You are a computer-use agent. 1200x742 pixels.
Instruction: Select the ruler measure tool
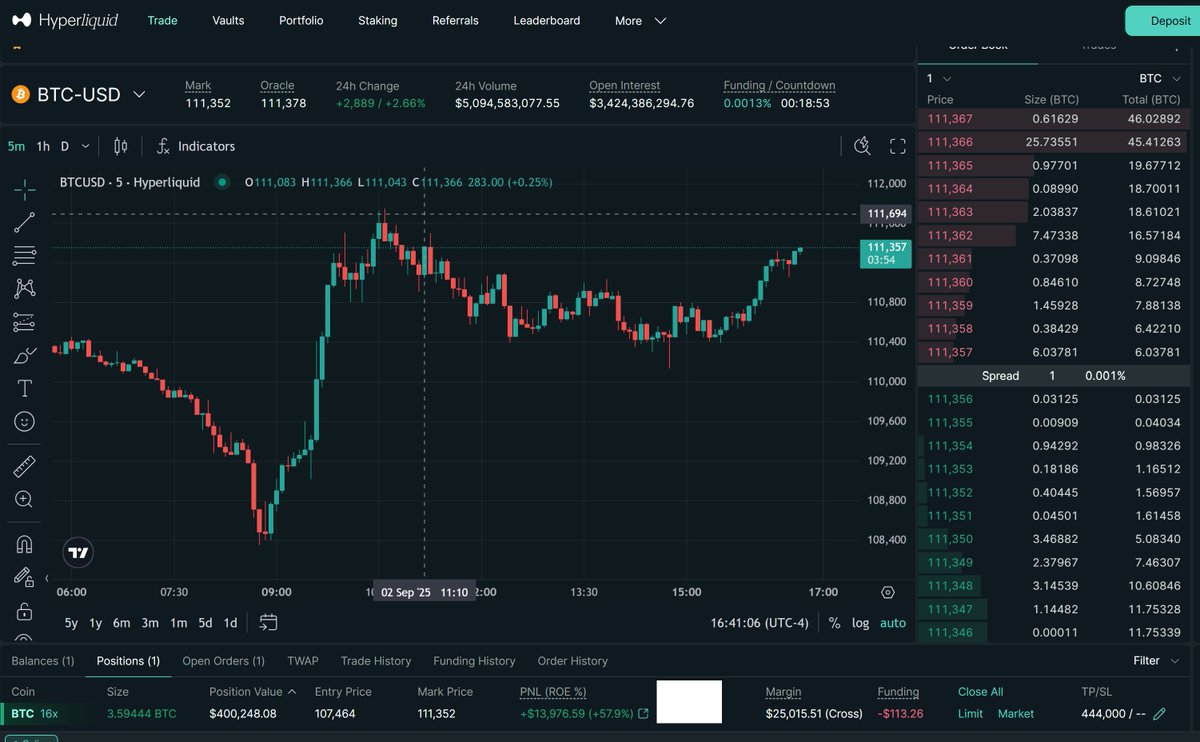point(25,466)
